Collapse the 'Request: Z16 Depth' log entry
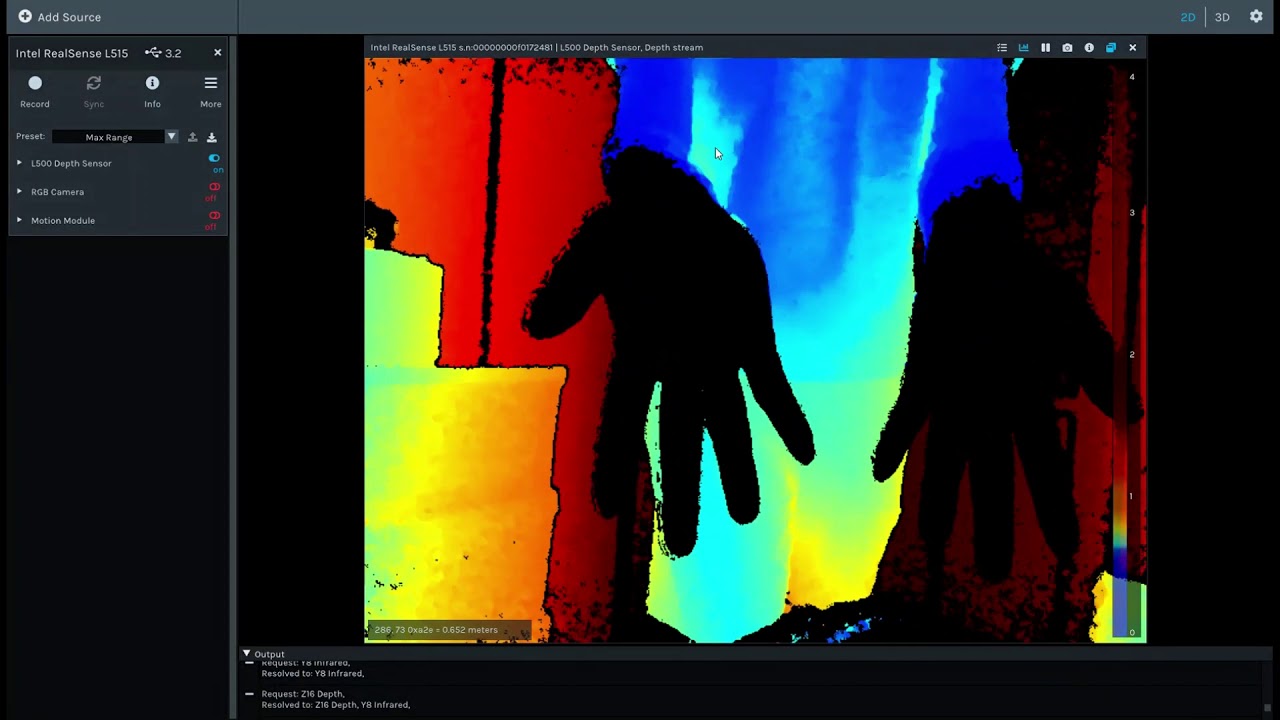This screenshot has width=1280, height=720. pos(249,694)
